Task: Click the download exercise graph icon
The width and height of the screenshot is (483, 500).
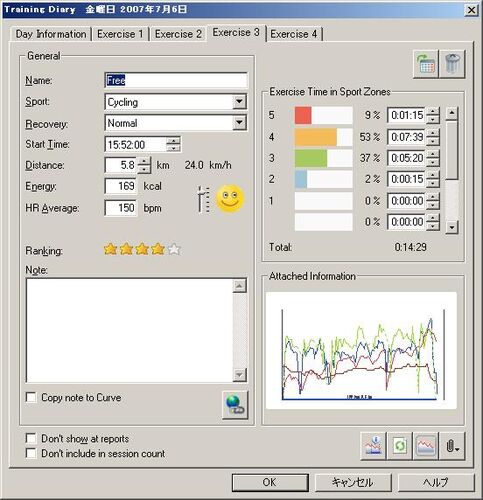Action: (x=373, y=446)
